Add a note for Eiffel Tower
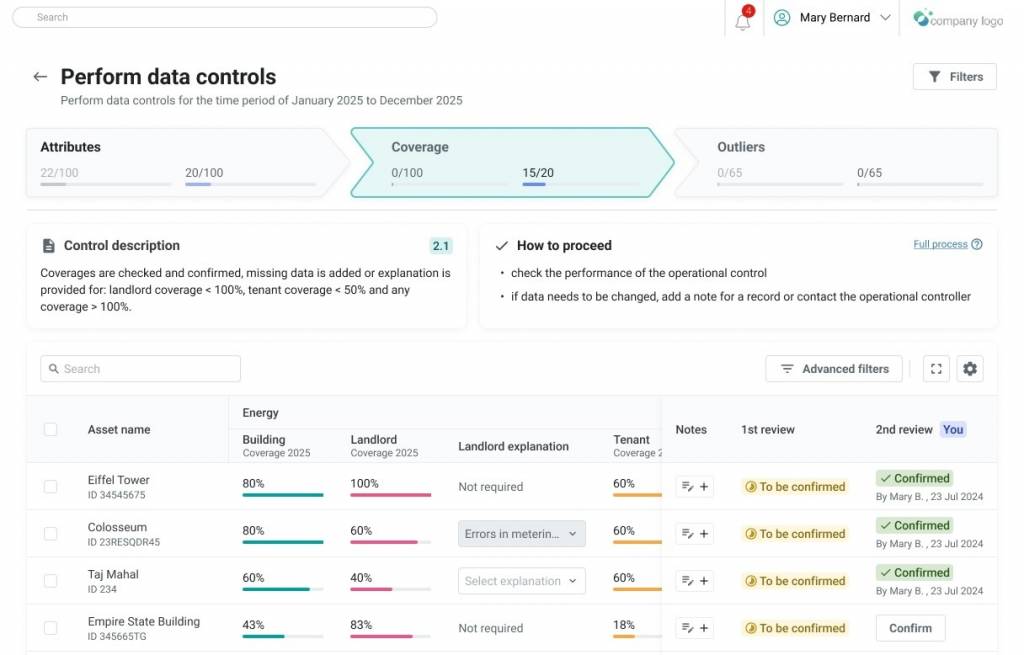1024x655 pixels. pos(695,487)
